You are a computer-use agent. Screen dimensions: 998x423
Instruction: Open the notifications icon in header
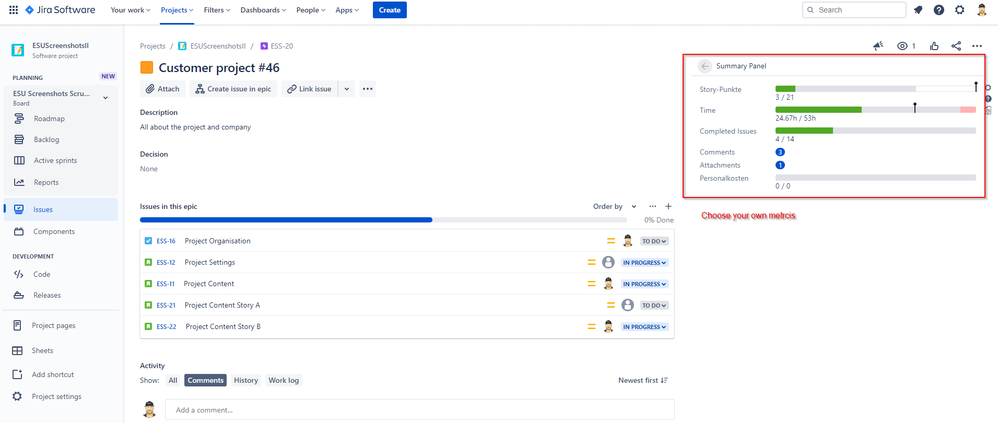(918, 10)
